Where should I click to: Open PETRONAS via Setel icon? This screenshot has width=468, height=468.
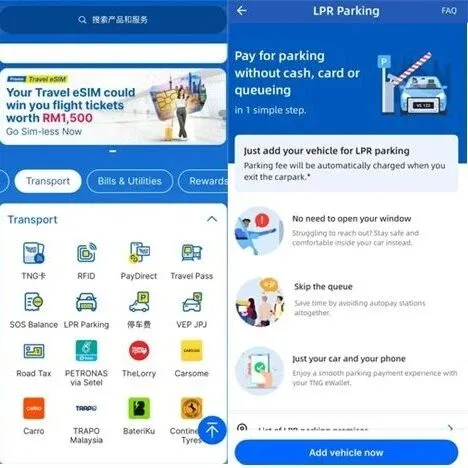[x=86, y=351]
